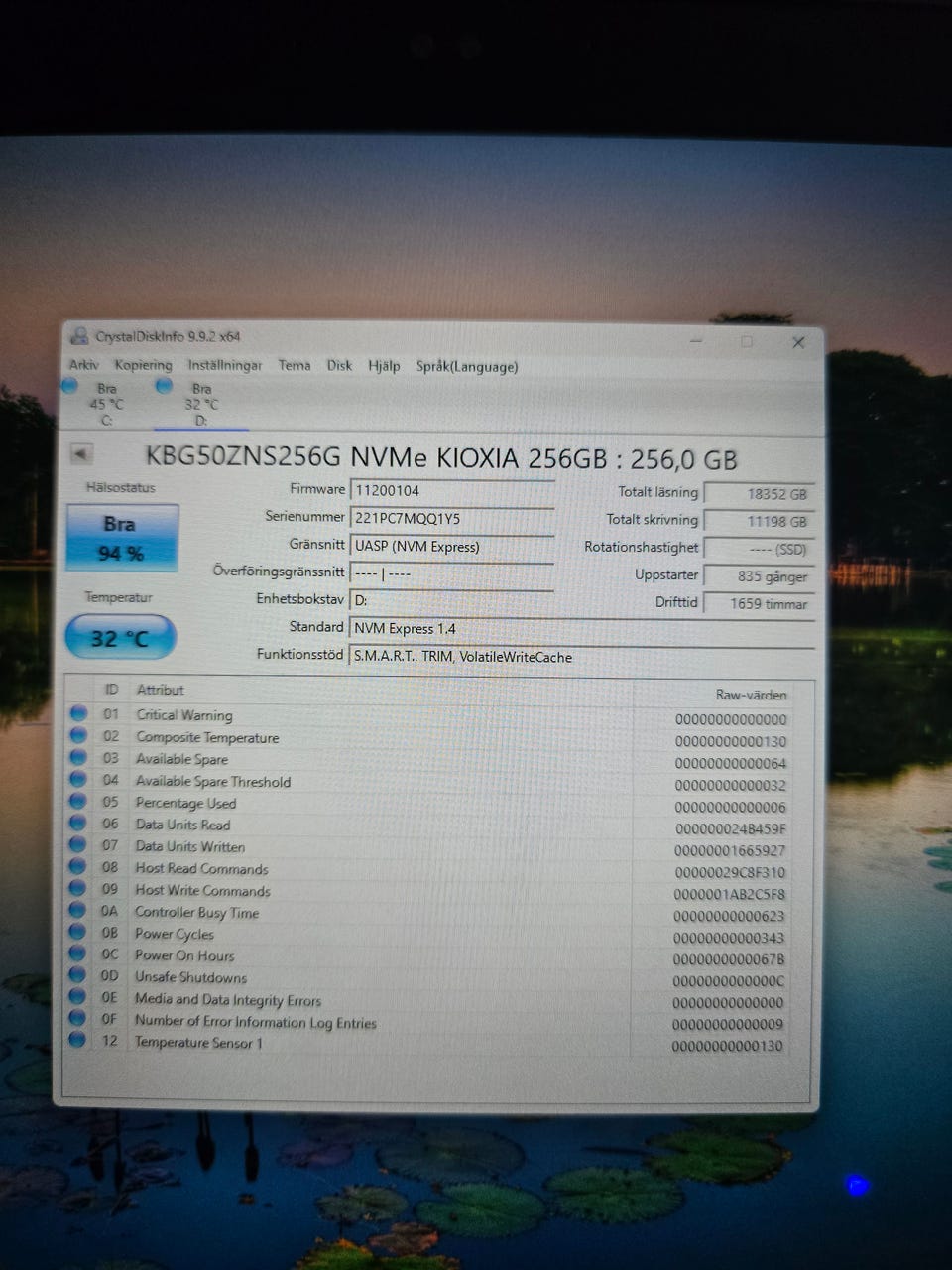Screen dimensions: 952x1270
Task: Click the status icon for Power On Hours
Action: coord(77,953)
